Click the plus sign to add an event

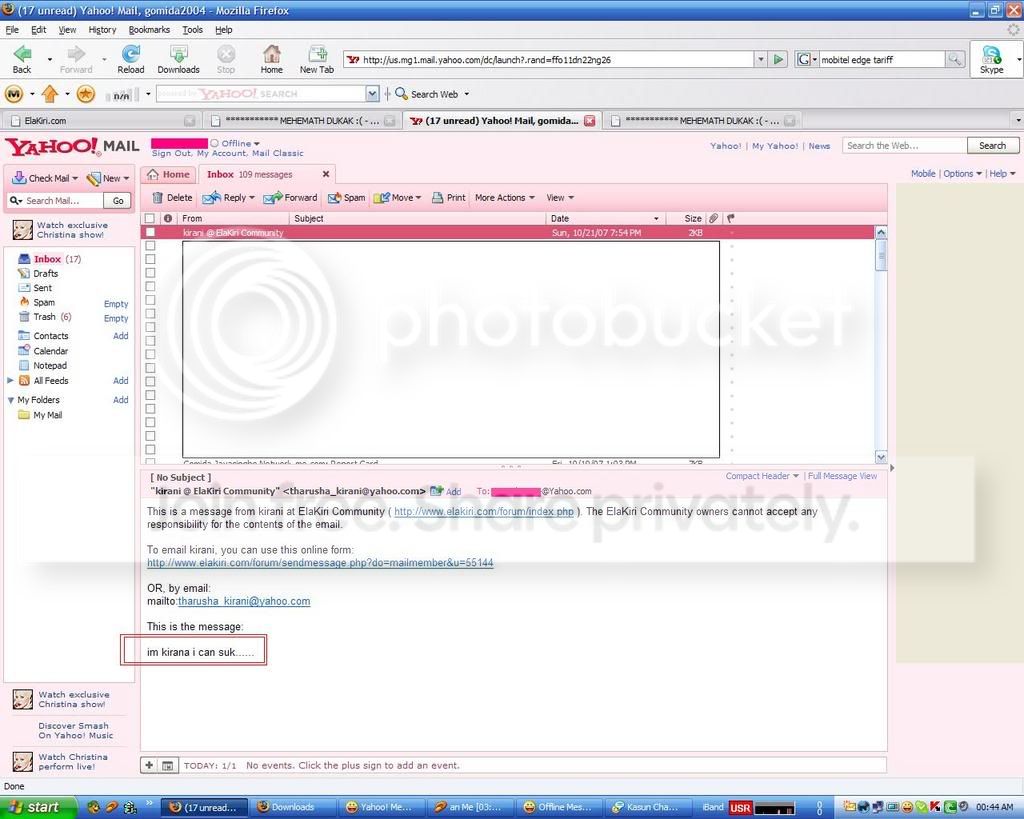coord(149,765)
